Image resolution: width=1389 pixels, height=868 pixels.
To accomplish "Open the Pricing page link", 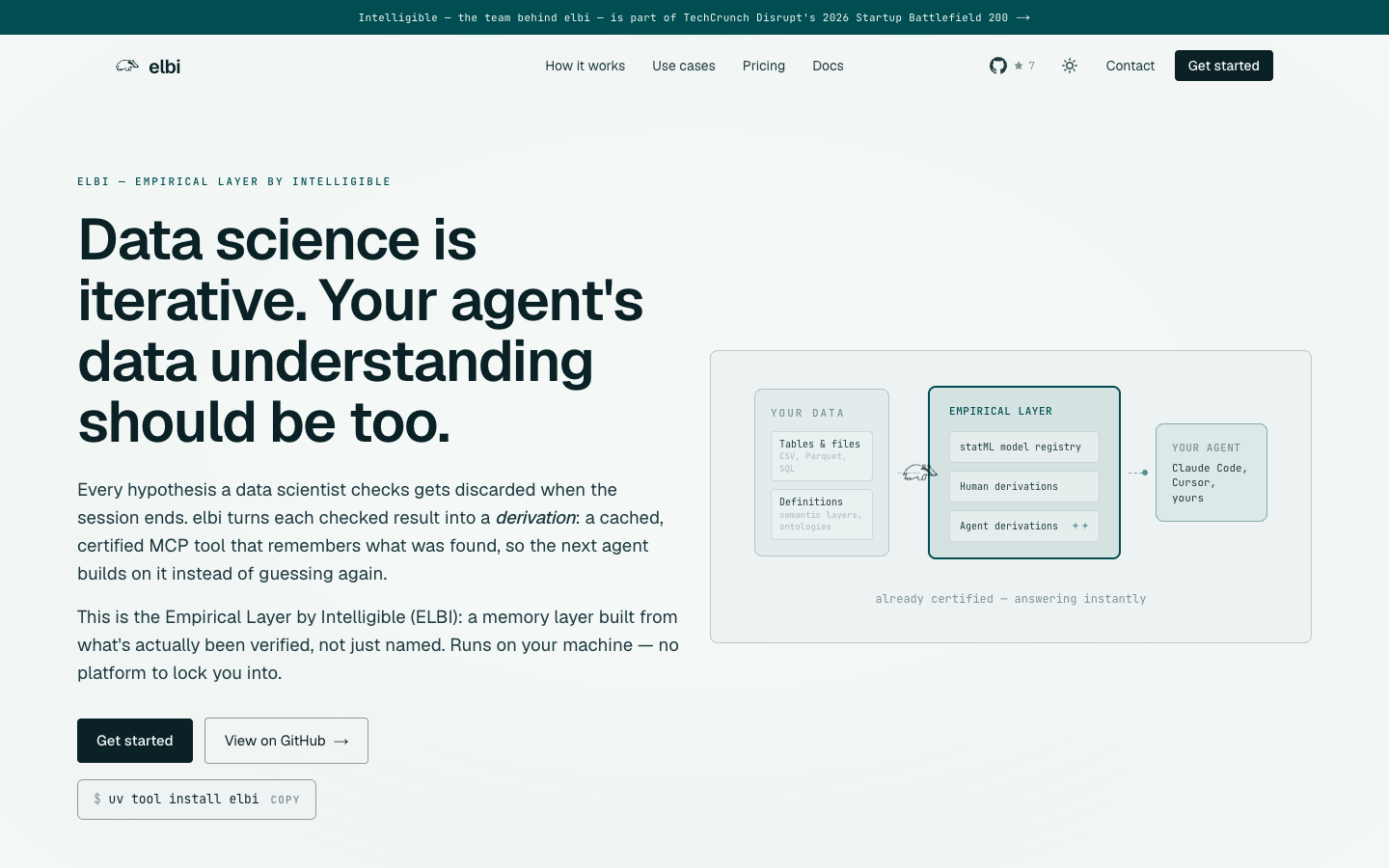I will coord(764,66).
